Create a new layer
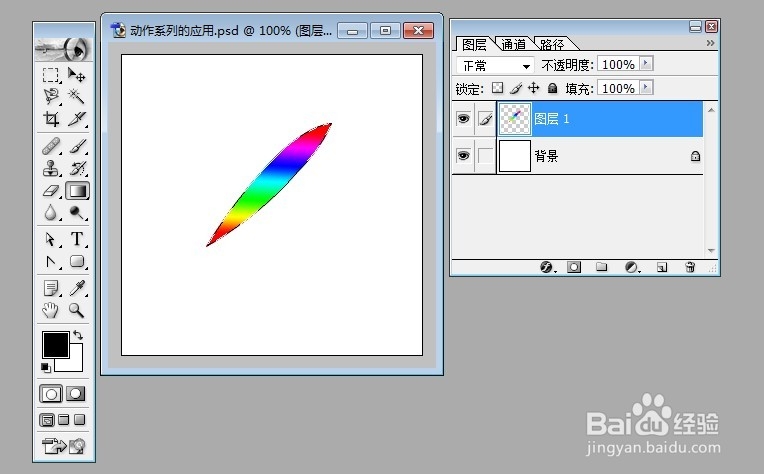Screen dimensions: 764x474 click(662, 267)
